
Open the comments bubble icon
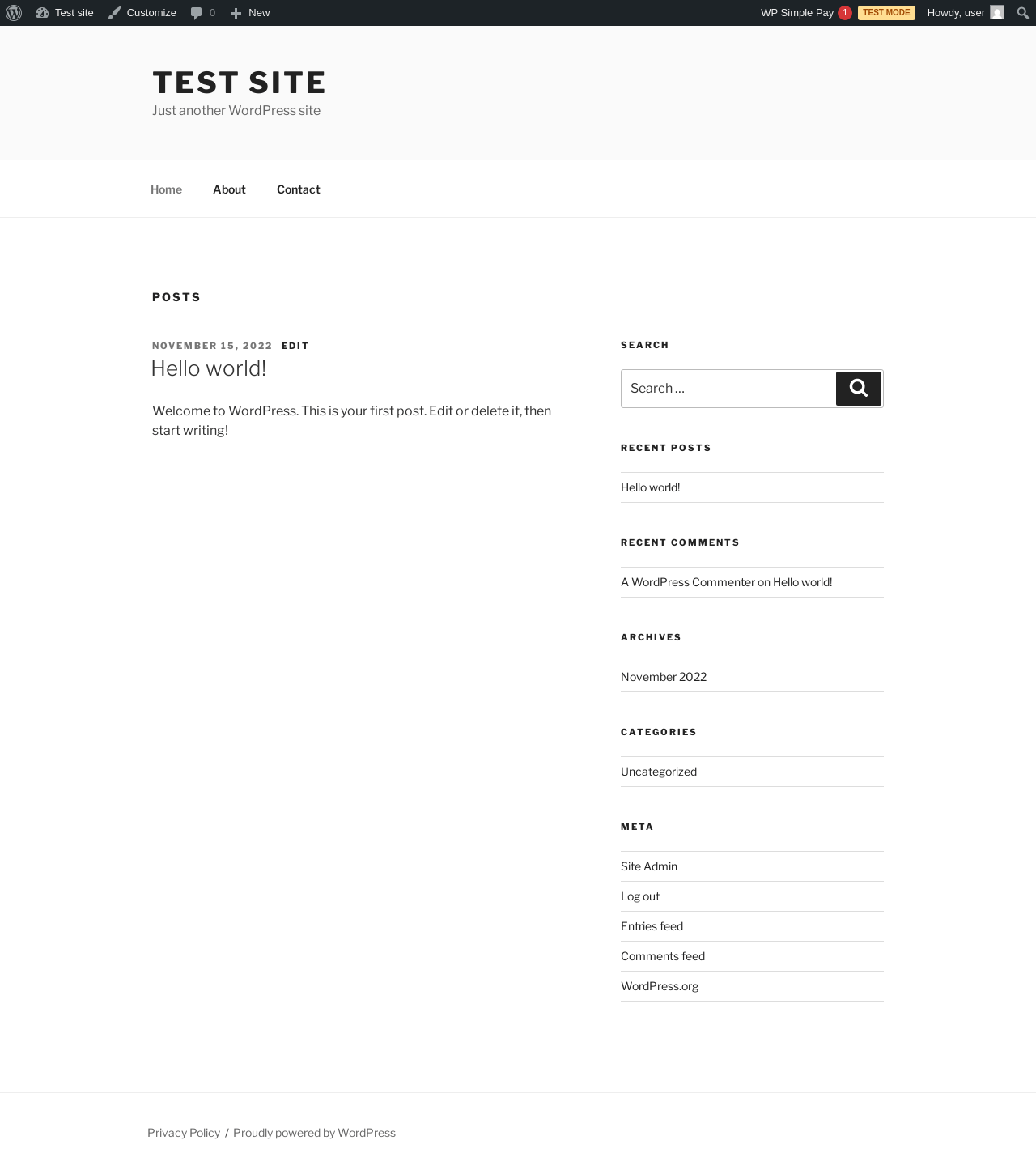coord(196,13)
